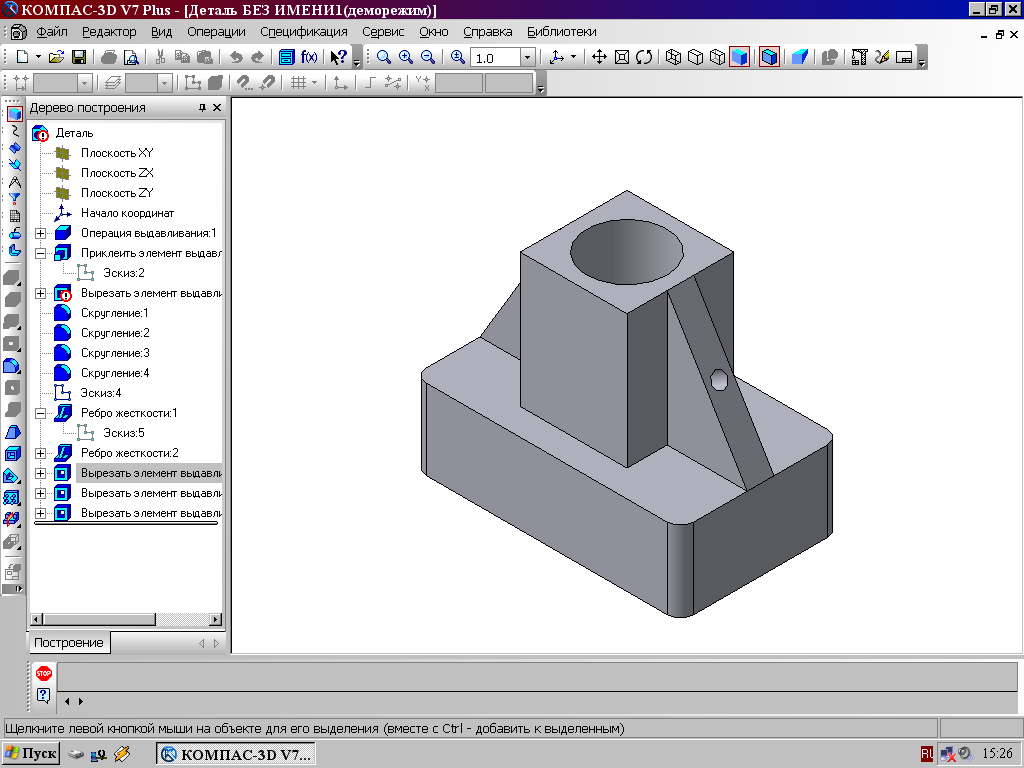Click the Save document toolbar icon
This screenshot has width=1024, height=768.
pos(79,58)
